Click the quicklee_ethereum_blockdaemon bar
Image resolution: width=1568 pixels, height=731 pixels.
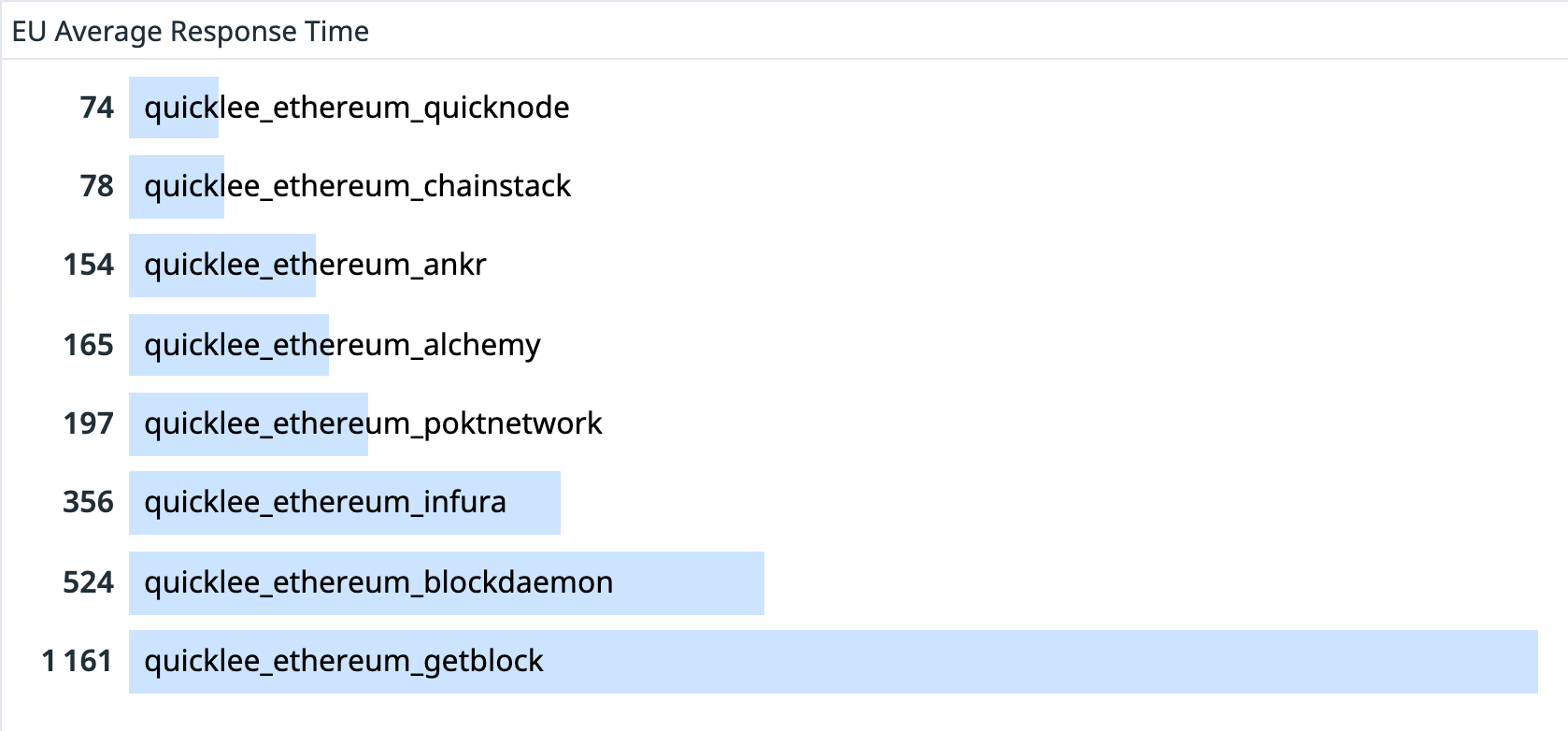coord(447,583)
